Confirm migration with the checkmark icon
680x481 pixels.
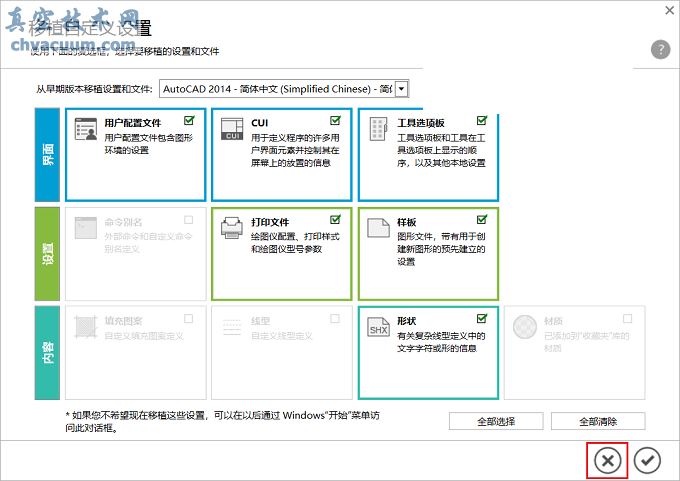coord(648,460)
